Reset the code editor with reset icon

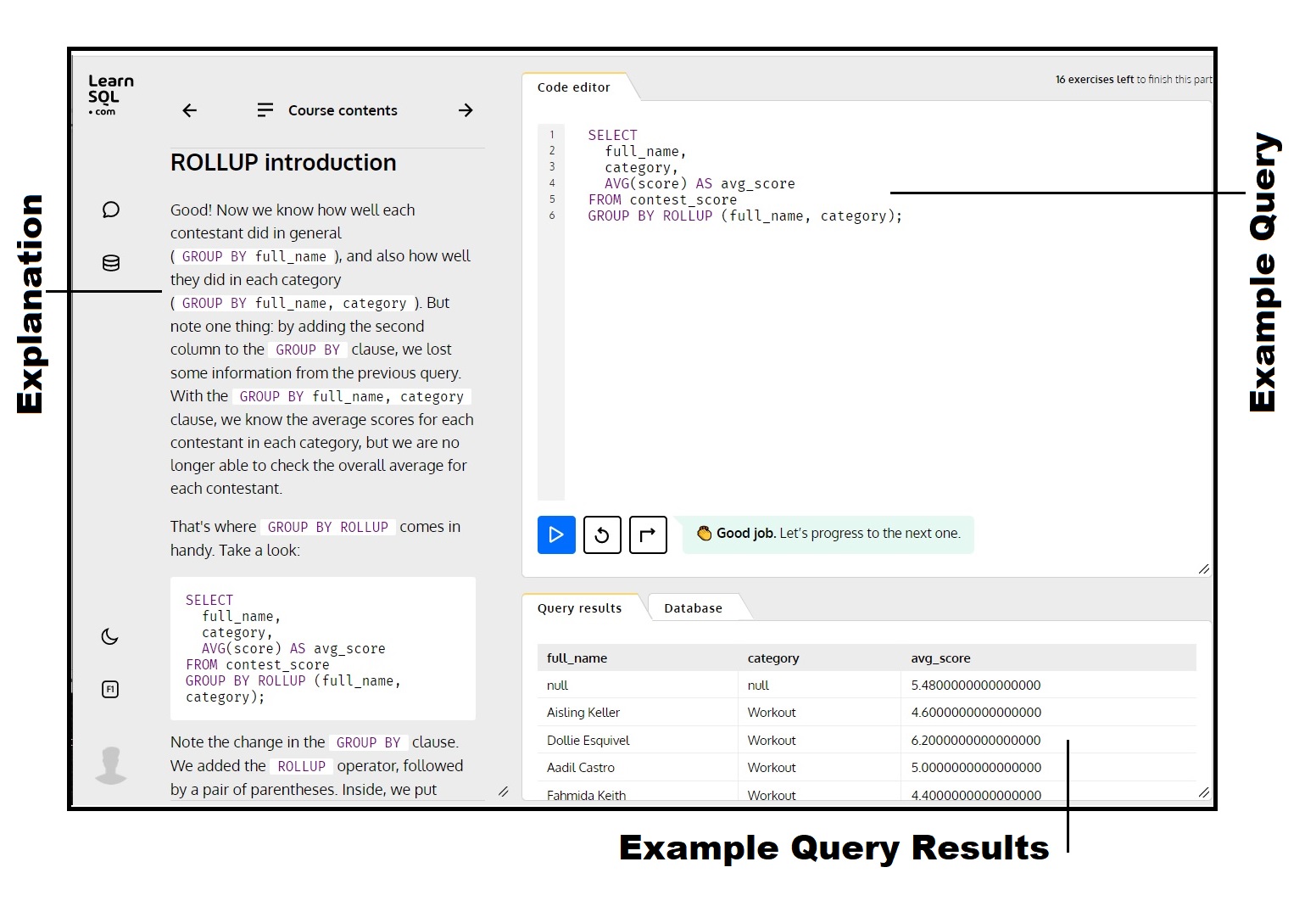pyautogui.click(x=602, y=534)
